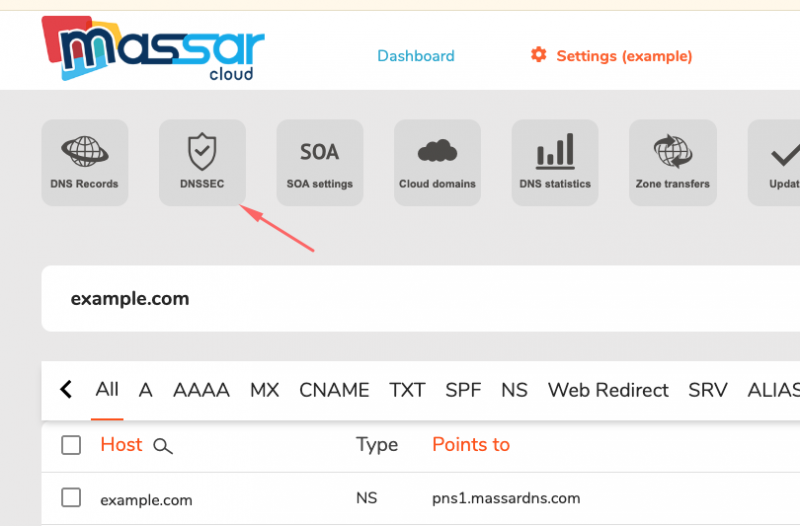Image resolution: width=800 pixels, height=526 pixels.
Task: Sort by Host column header
Action: tap(121, 444)
